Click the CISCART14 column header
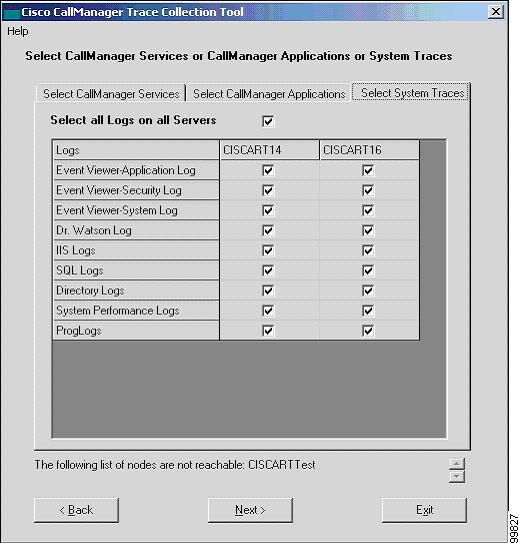Image resolution: width=520 pixels, height=543 pixels. (x=269, y=150)
